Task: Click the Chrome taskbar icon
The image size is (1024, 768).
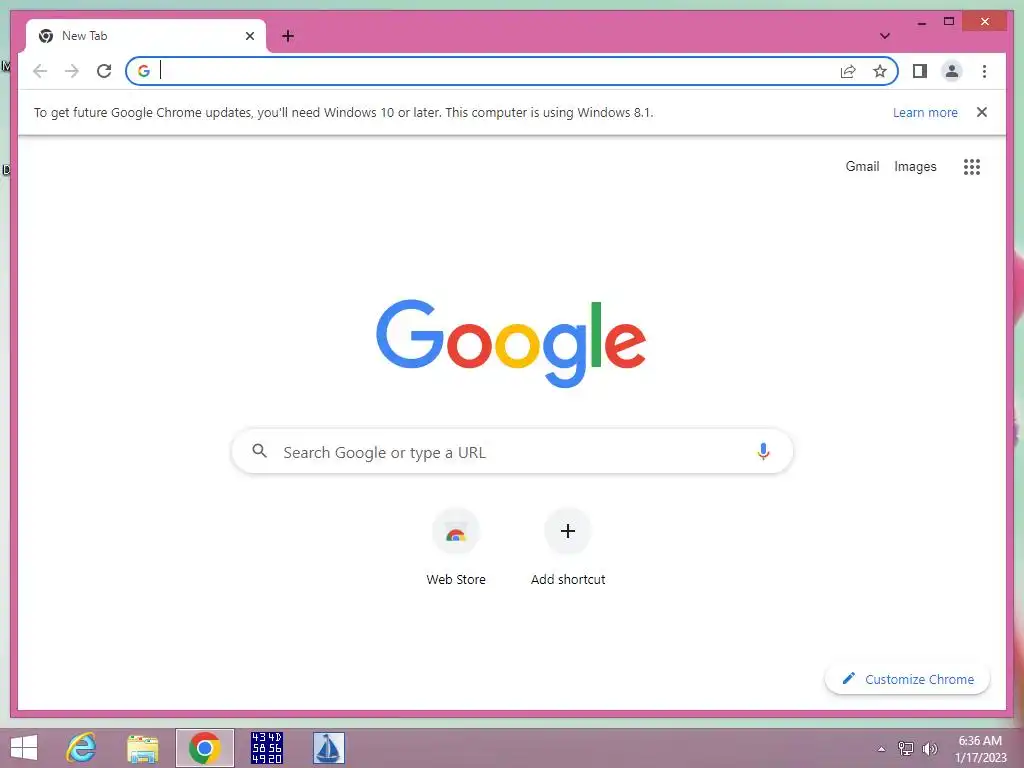Action: 205,748
